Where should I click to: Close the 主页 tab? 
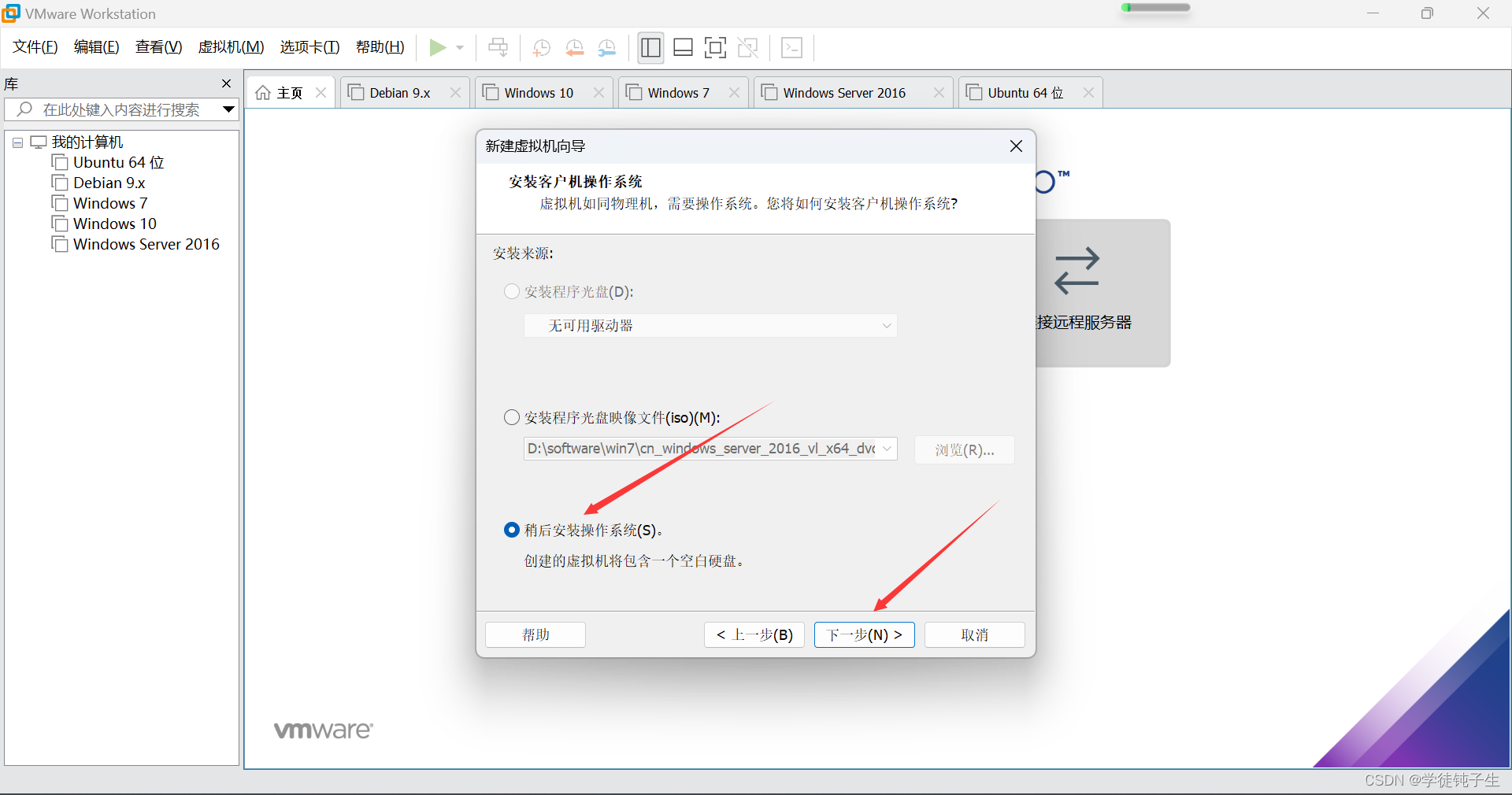(321, 93)
